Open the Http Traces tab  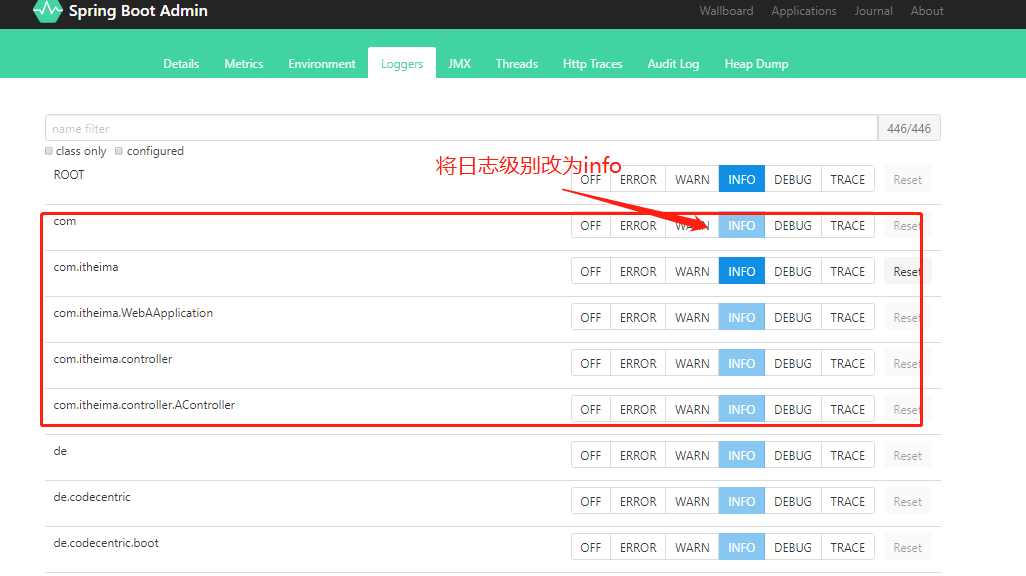(592, 63)
